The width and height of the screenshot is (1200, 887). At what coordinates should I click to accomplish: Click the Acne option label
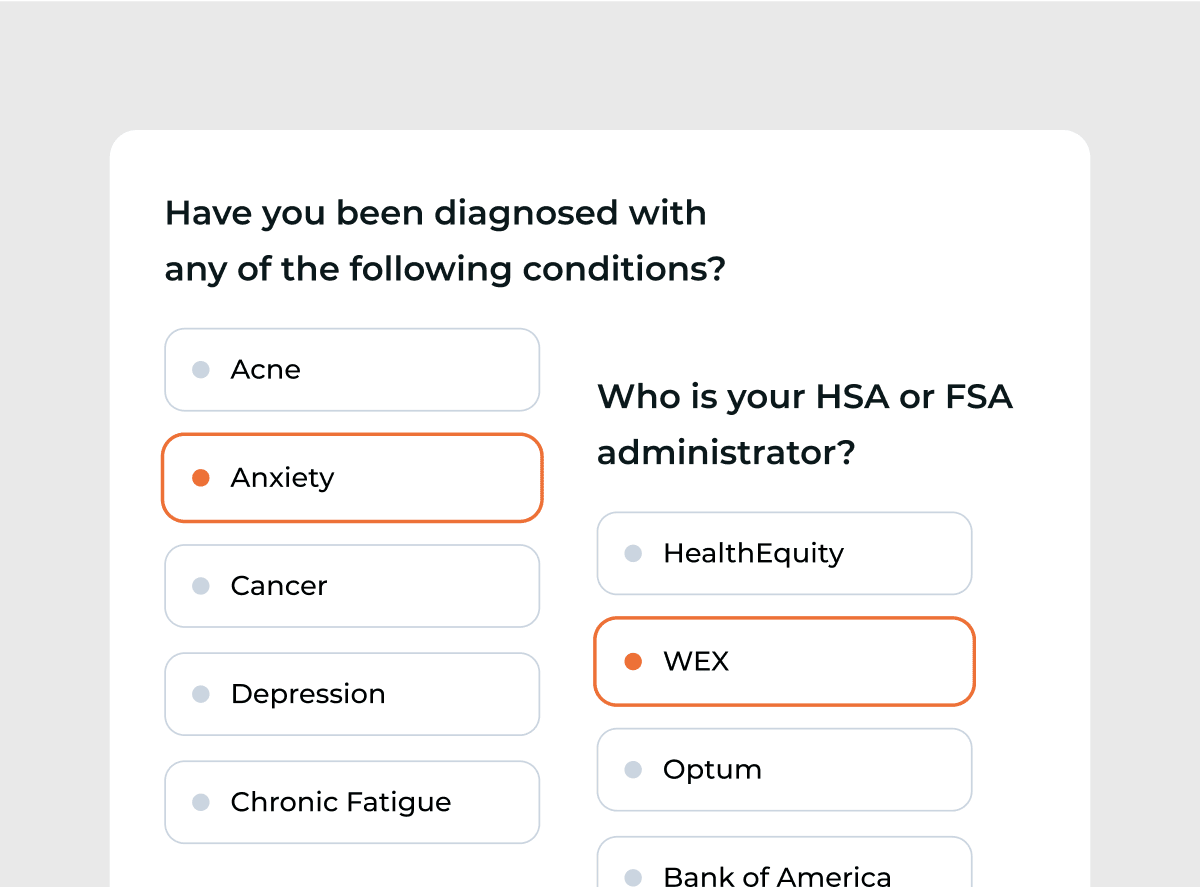tap(265, 370)
